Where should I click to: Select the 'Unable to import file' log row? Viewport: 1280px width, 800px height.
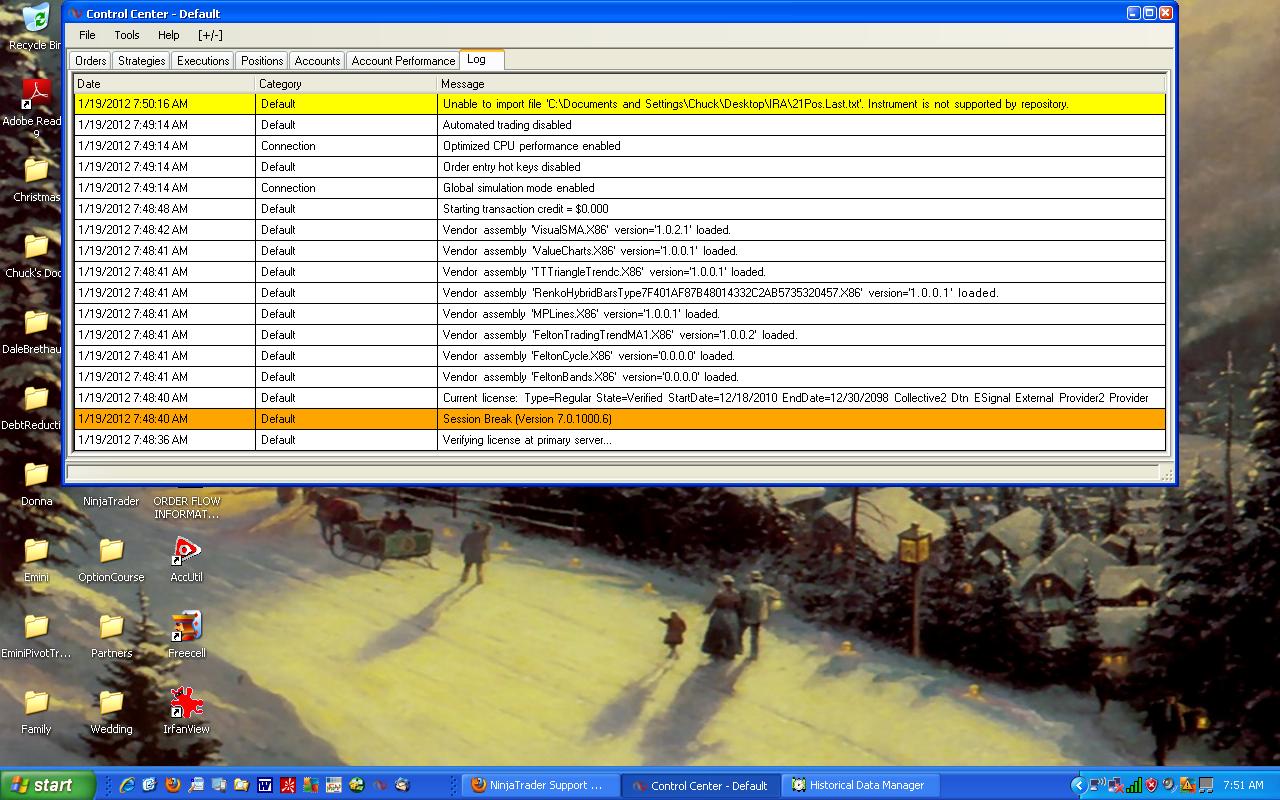pyautogui.click(x=620, y=104)
